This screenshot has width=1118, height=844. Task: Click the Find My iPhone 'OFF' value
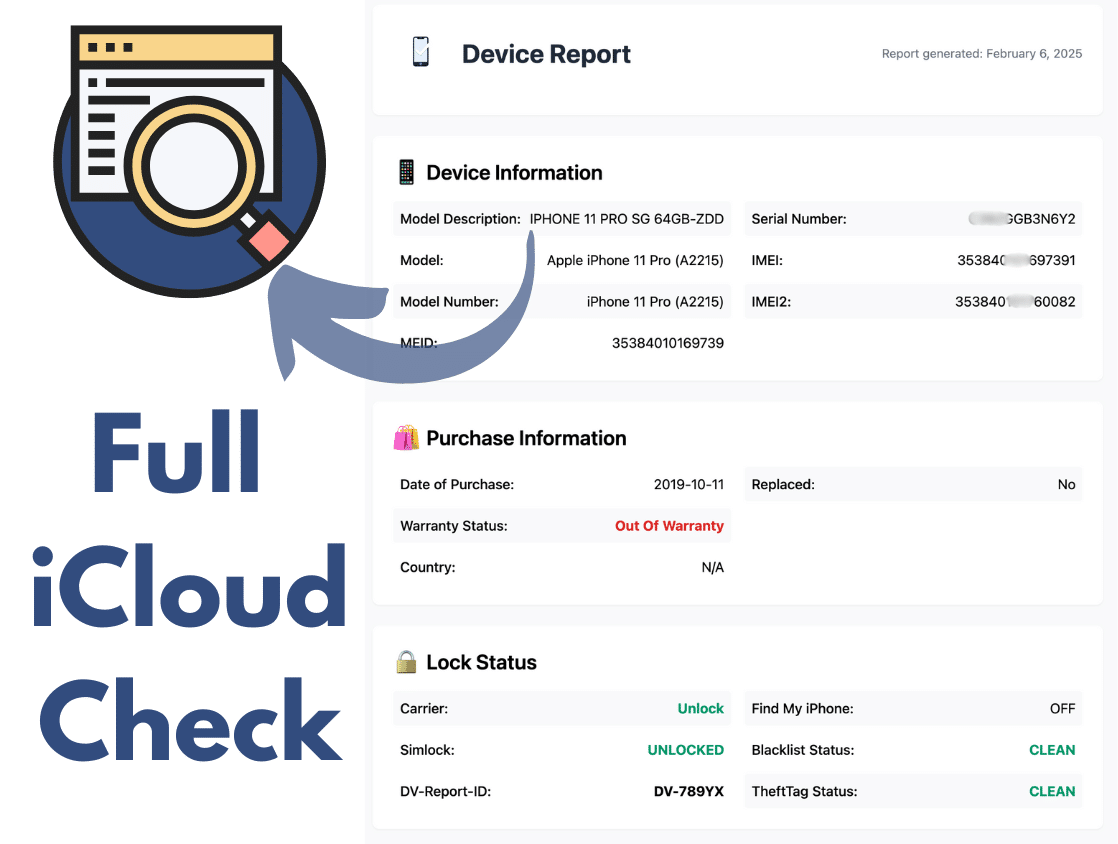pyautogui.click(x=1062, y=708)
